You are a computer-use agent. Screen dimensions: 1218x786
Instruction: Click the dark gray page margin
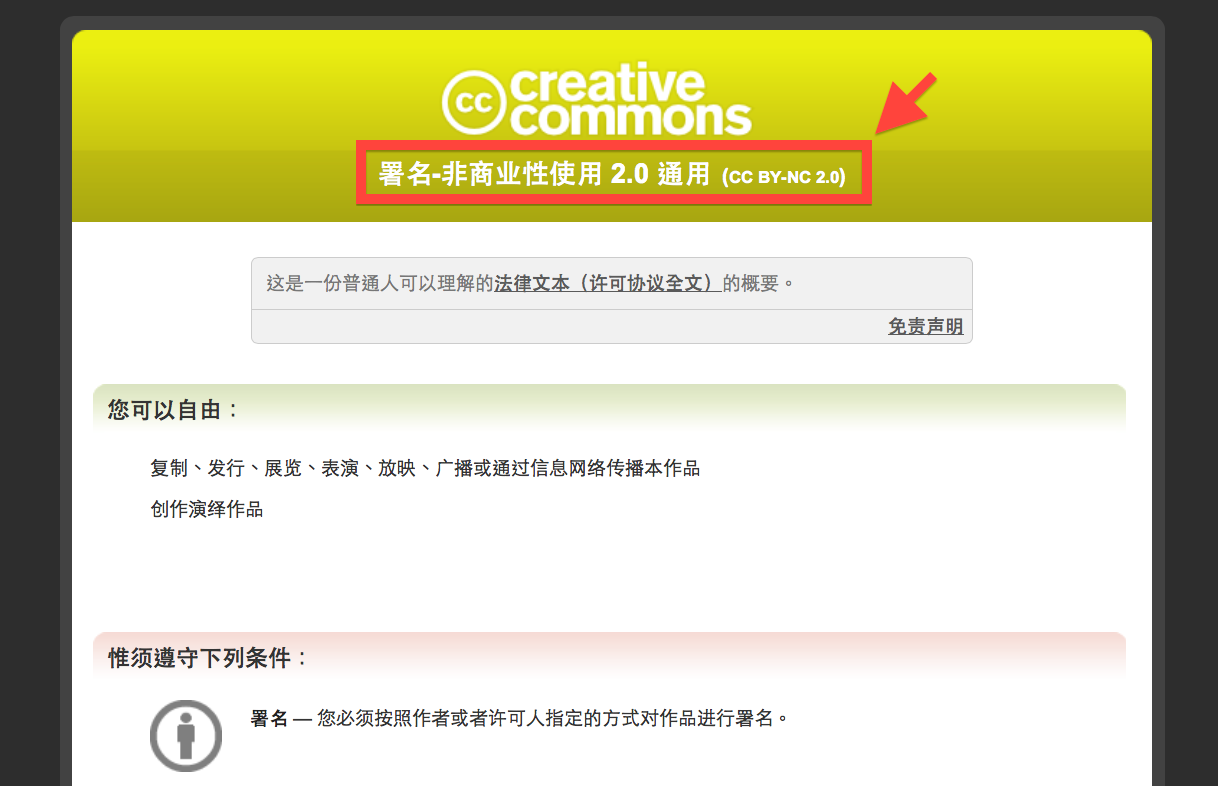click(30, 400)
